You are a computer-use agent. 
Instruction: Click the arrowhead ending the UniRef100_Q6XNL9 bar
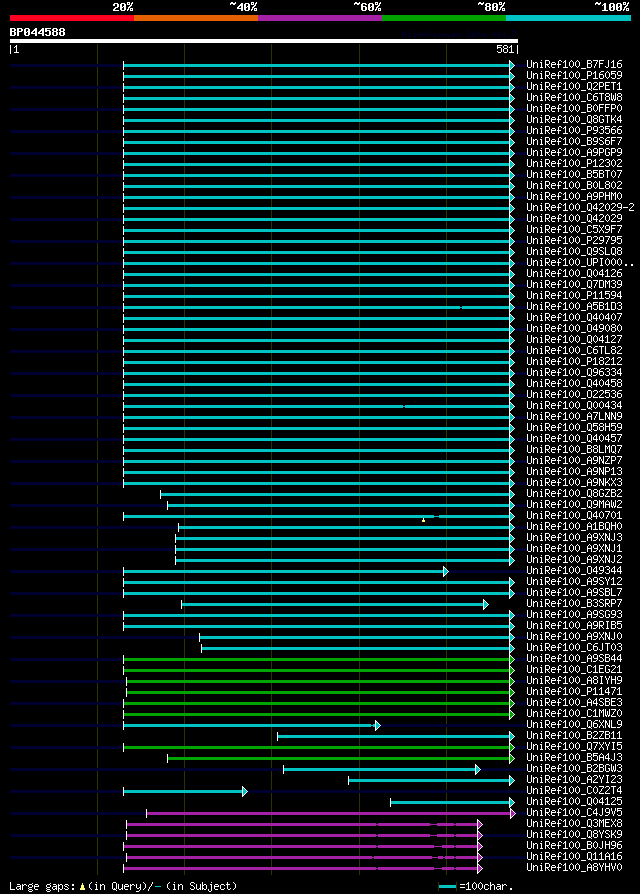[377, 726]
